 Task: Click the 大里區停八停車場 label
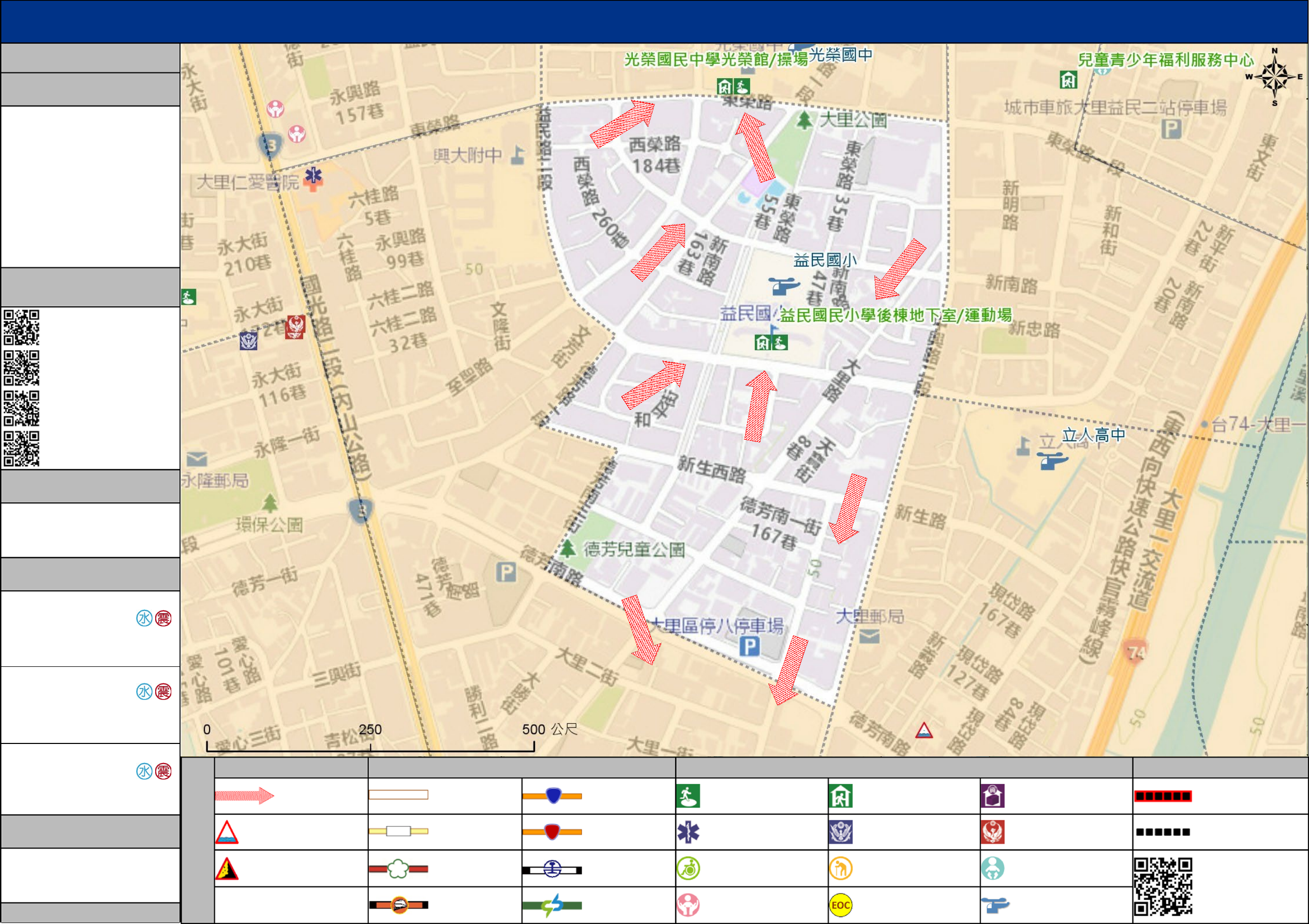click(717, 627)
